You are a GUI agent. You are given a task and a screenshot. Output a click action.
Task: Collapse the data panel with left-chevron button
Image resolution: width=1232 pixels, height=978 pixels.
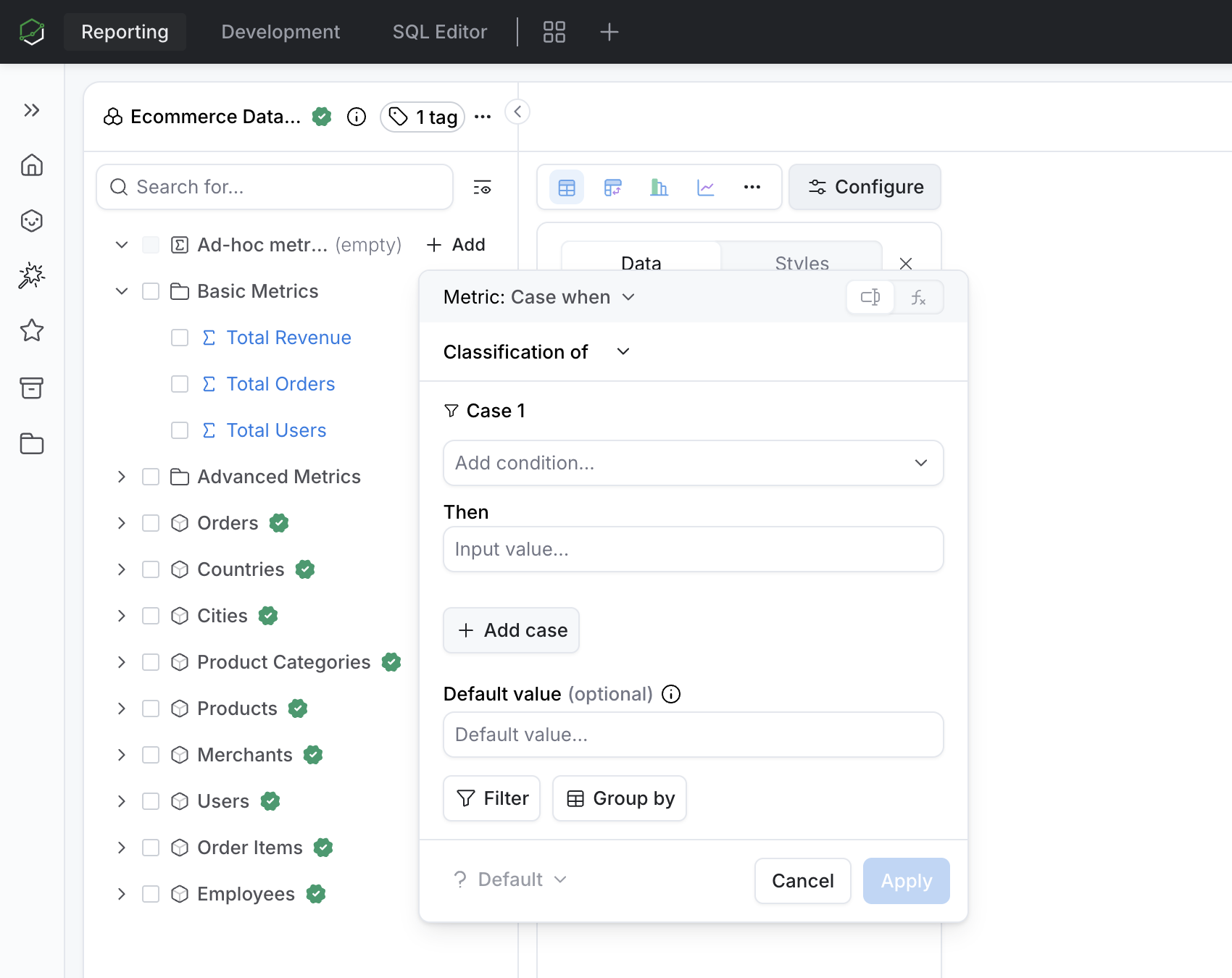(x=517, y=112)
